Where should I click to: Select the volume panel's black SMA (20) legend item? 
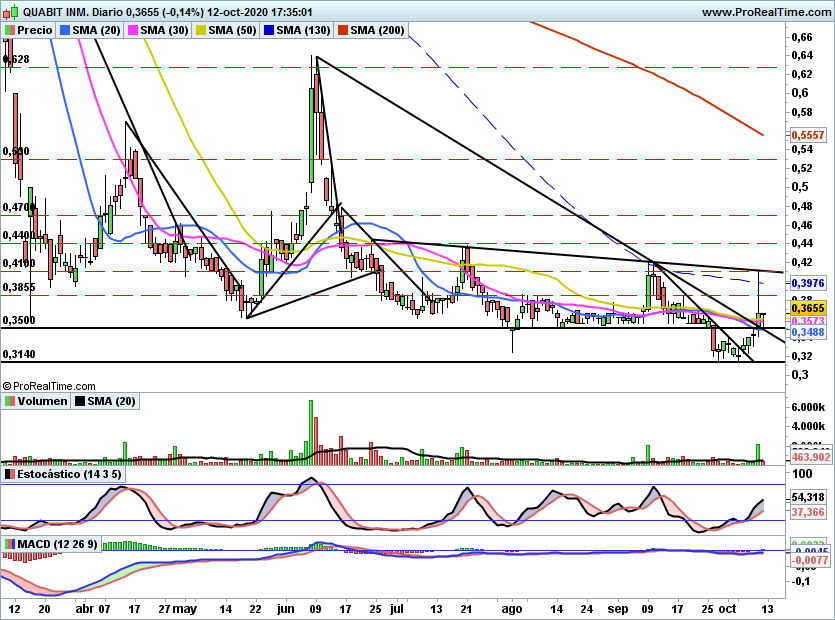pos(105,401)
